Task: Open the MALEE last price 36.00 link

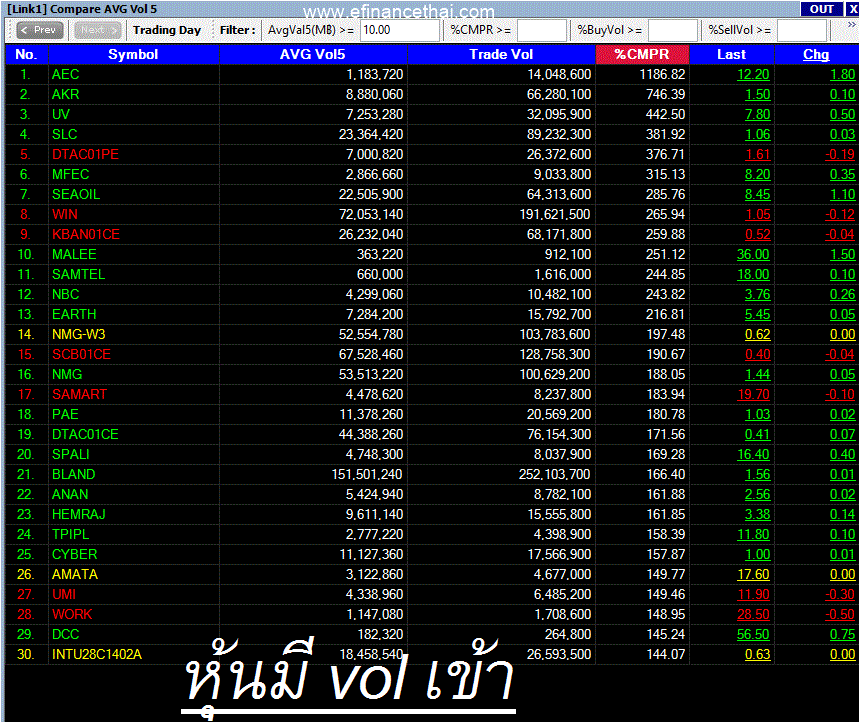Action: 753,254
